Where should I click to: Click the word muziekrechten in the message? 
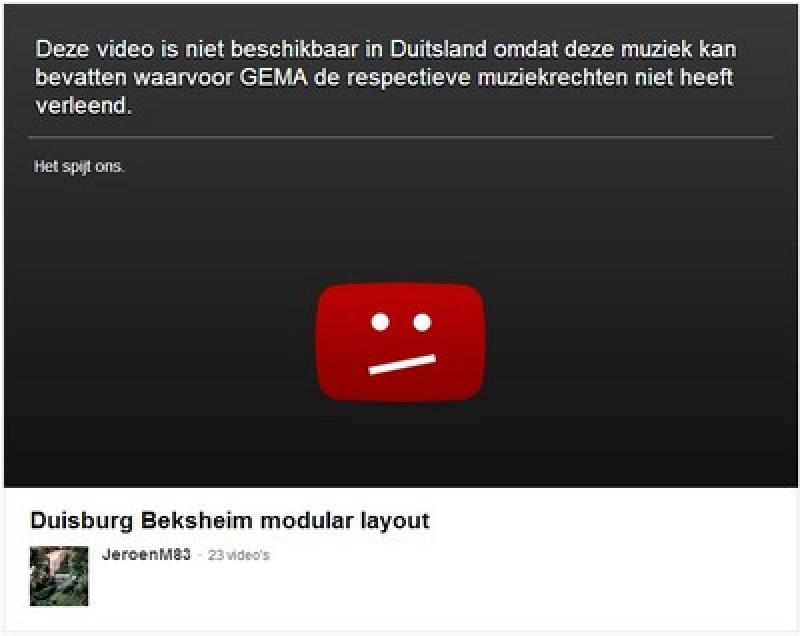pyautogui.click(x=552, y=78)
